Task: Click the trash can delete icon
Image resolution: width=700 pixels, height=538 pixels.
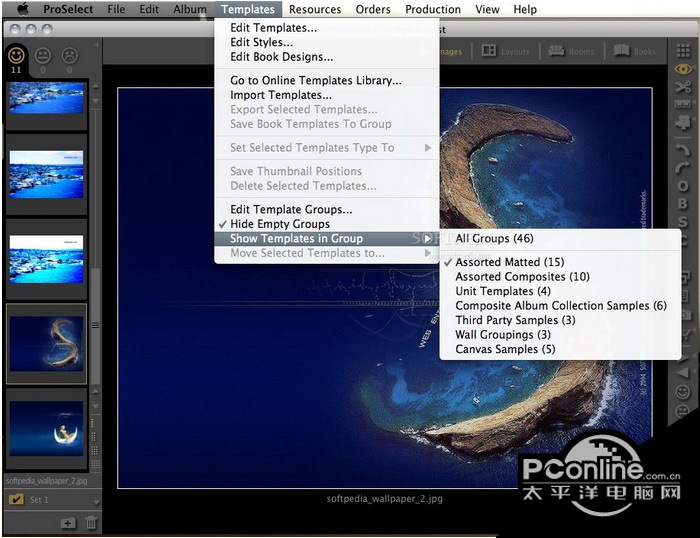Action: [91, 522]
